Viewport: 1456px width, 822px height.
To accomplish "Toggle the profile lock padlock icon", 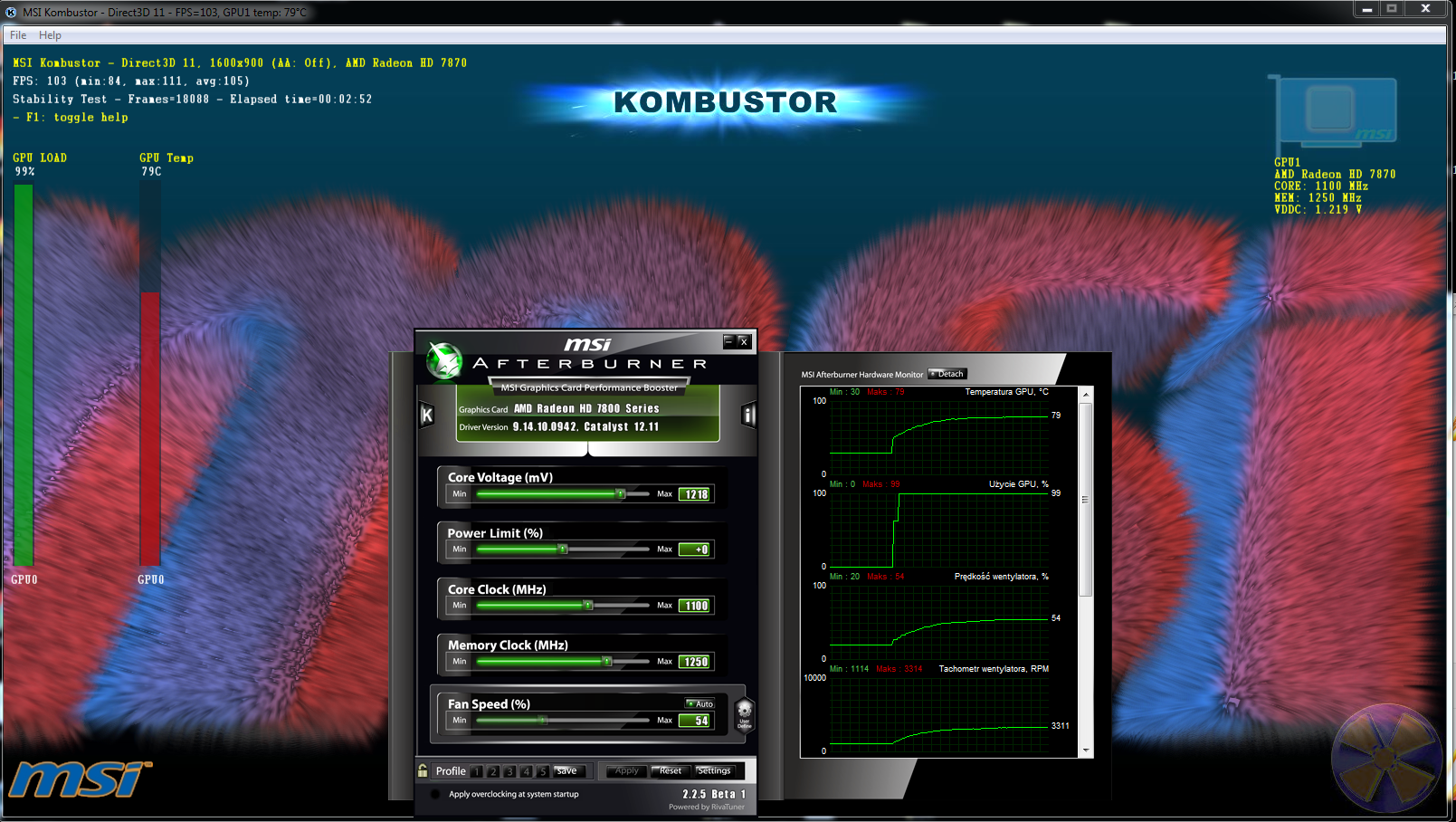I will click(x=423, y=770).
